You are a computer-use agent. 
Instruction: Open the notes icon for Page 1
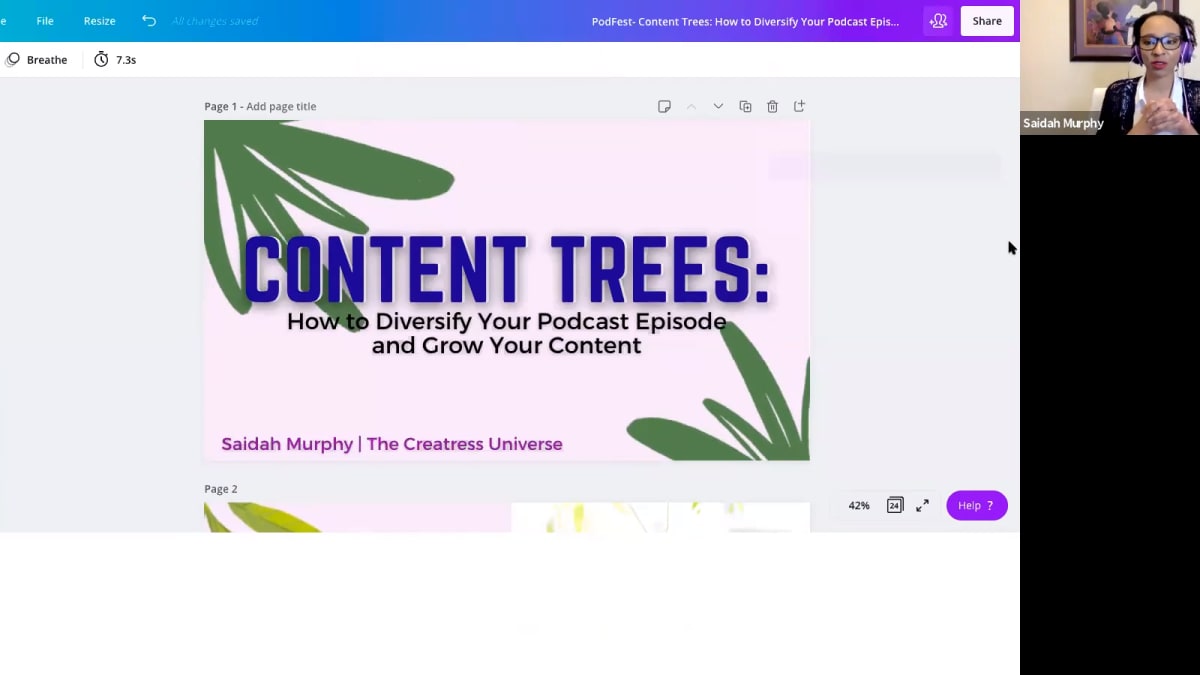click(664, 106)
